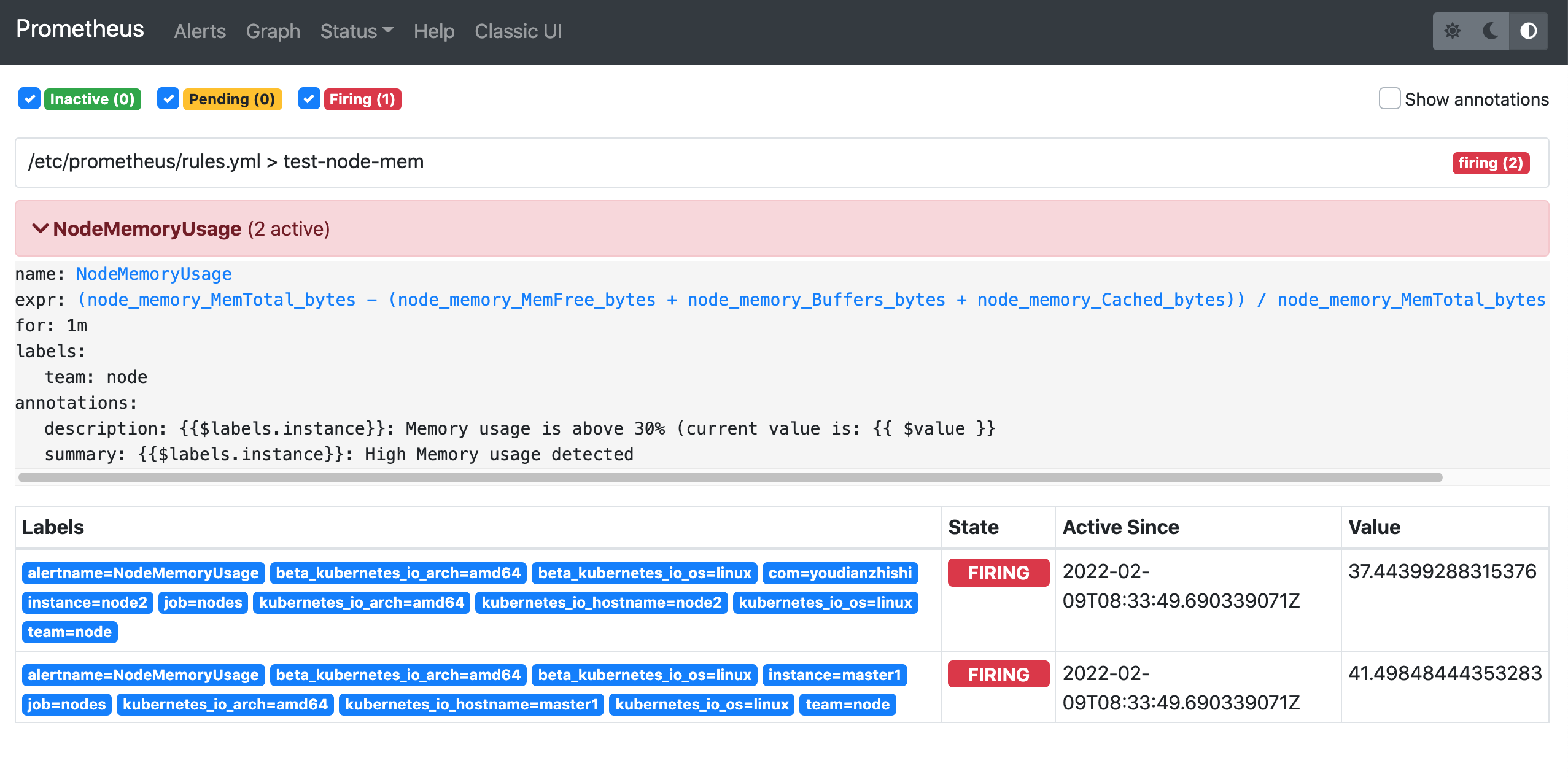Click the com=youdianzhishi label

click(840, 573)
